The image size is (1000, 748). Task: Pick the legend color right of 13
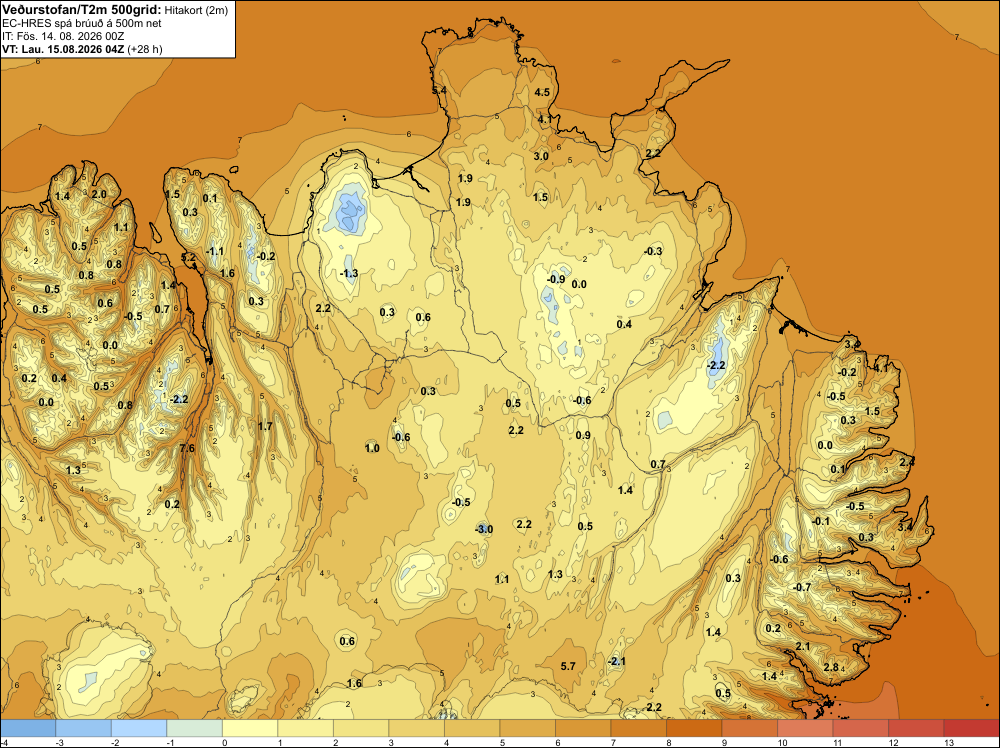click(971, 728)
